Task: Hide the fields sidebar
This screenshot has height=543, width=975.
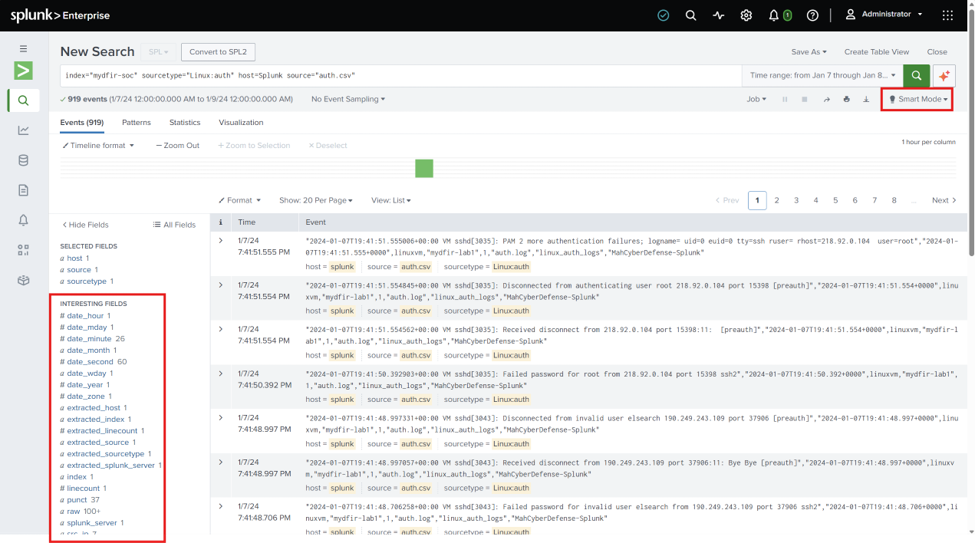Action: (x=85, y=225)
